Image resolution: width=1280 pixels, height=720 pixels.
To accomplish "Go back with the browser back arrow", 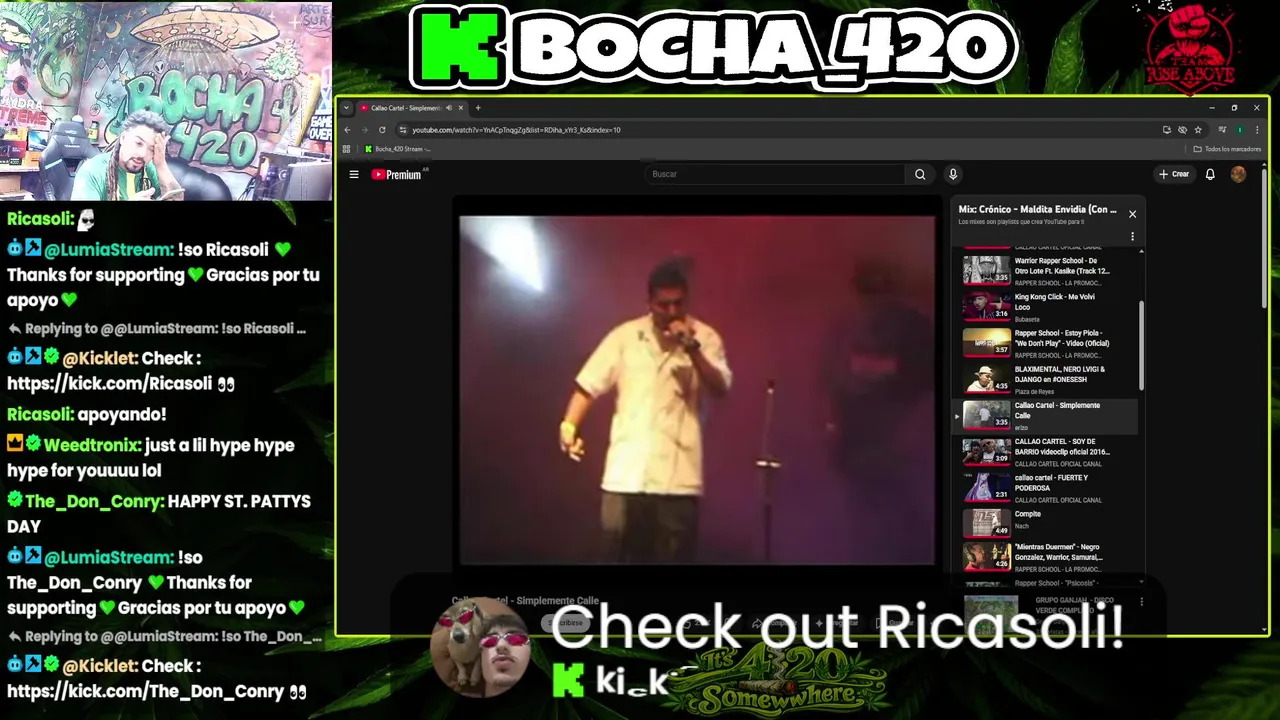I will pos(347,130).
